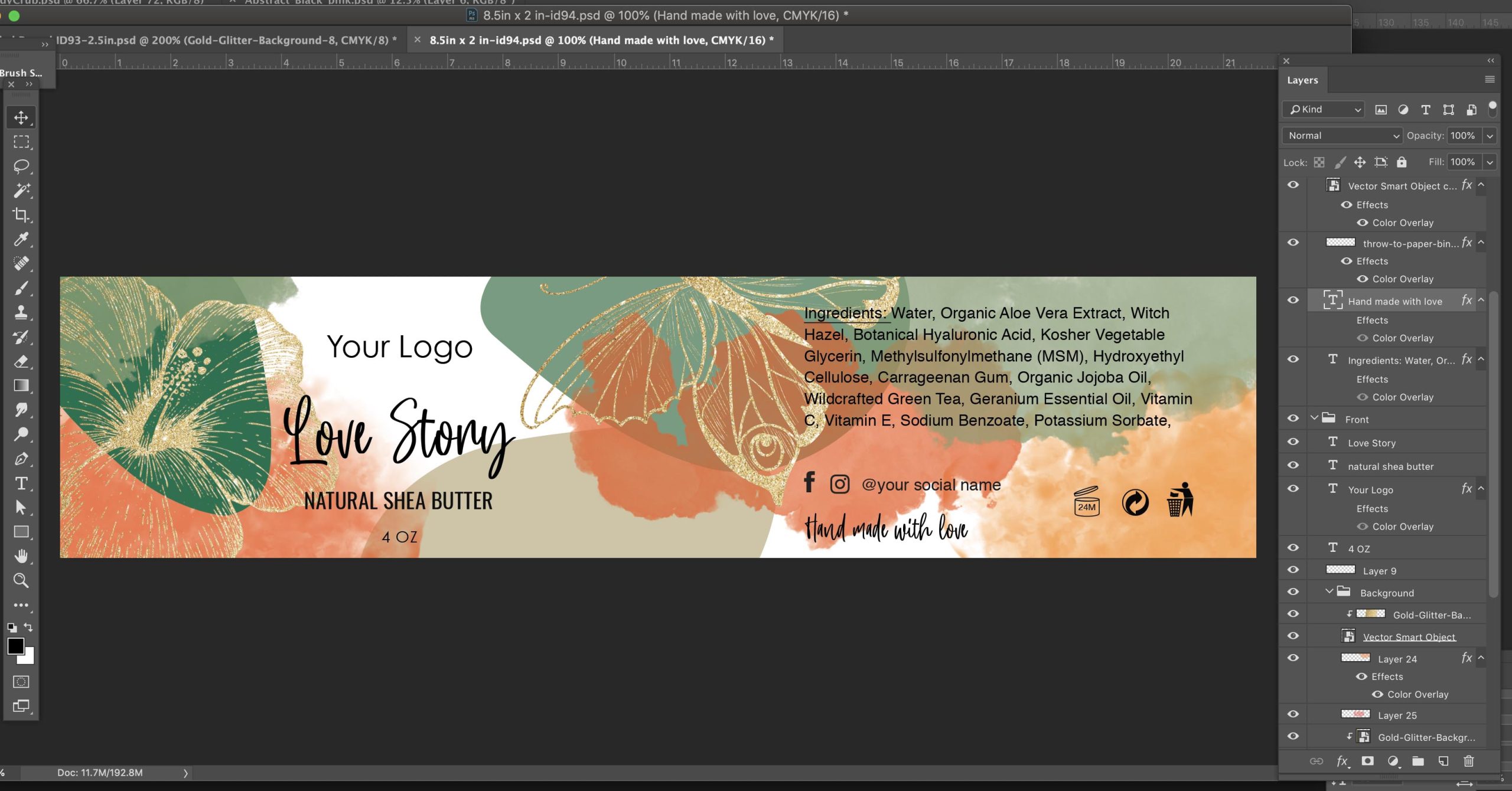Hide the natural shea butter layer
1512x791 pixels.
1293,466
